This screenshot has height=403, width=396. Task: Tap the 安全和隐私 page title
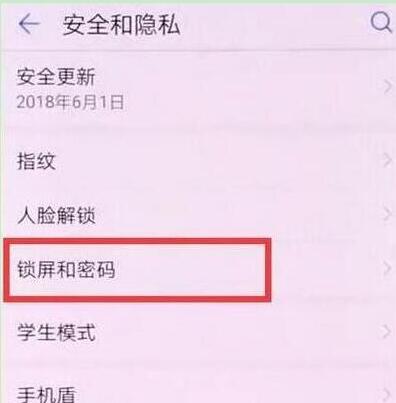click(x=122, y=25)
